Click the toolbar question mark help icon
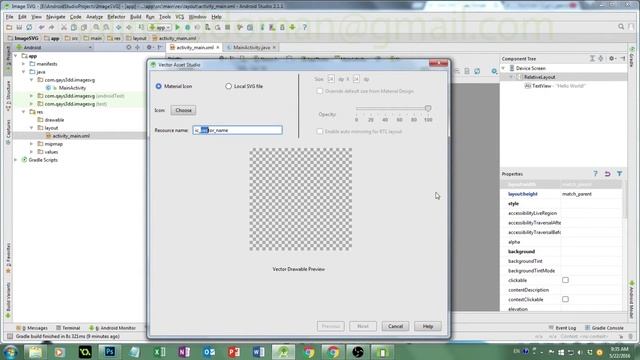 [x=304, y=27]
